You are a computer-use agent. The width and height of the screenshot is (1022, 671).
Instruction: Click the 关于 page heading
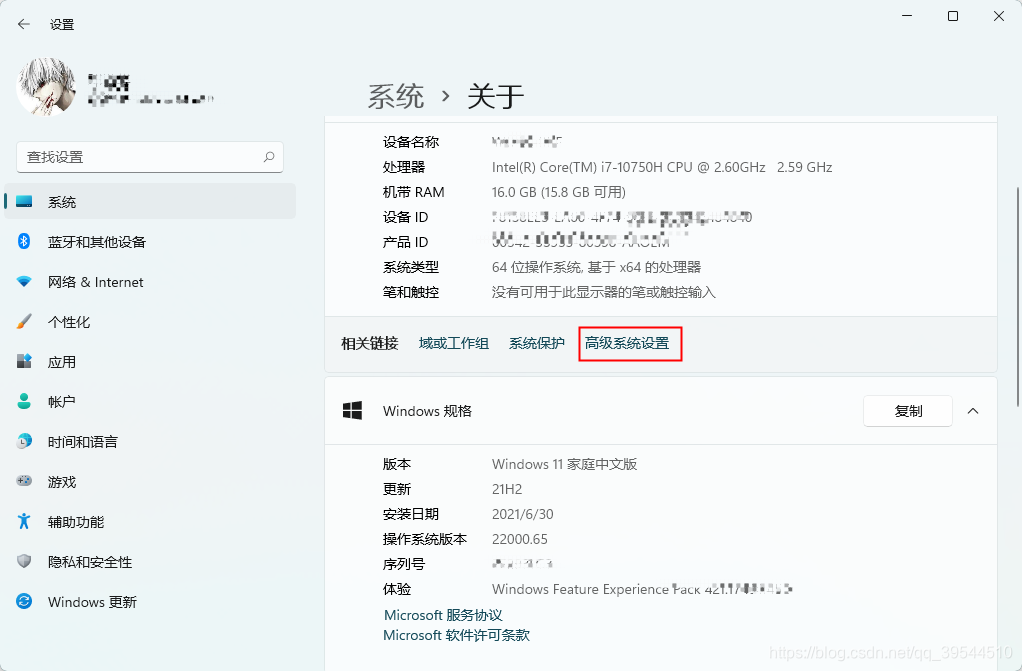click(x=495, y=97)
